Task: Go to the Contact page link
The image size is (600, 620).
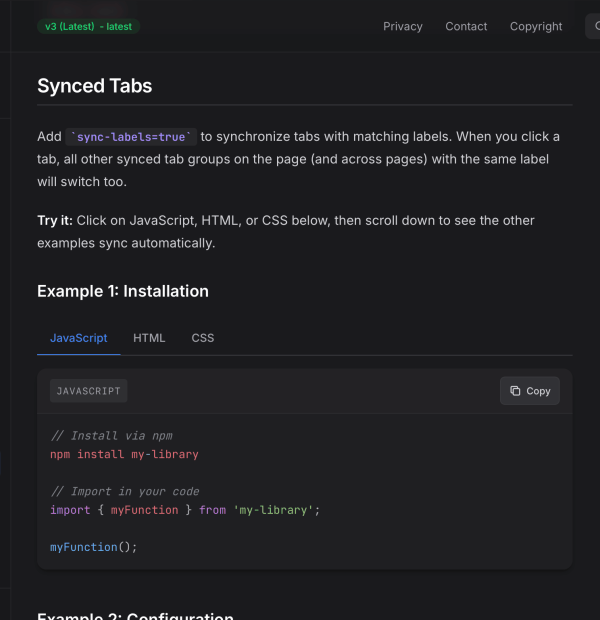Action: (466, 26)
